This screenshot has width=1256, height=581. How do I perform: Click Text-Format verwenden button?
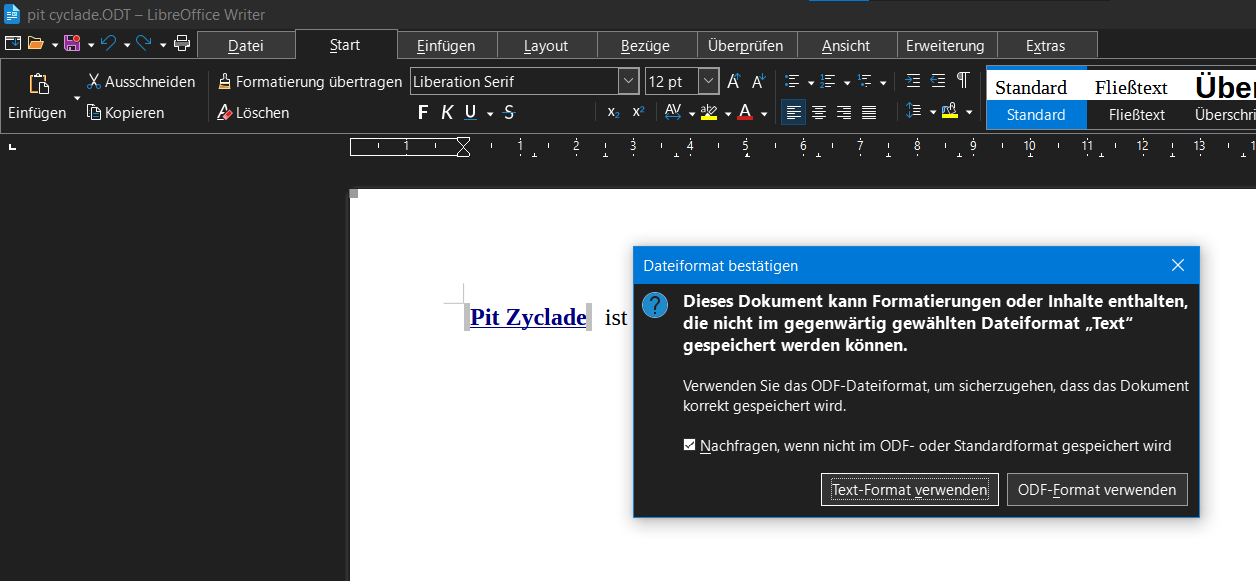pos(910,490)
